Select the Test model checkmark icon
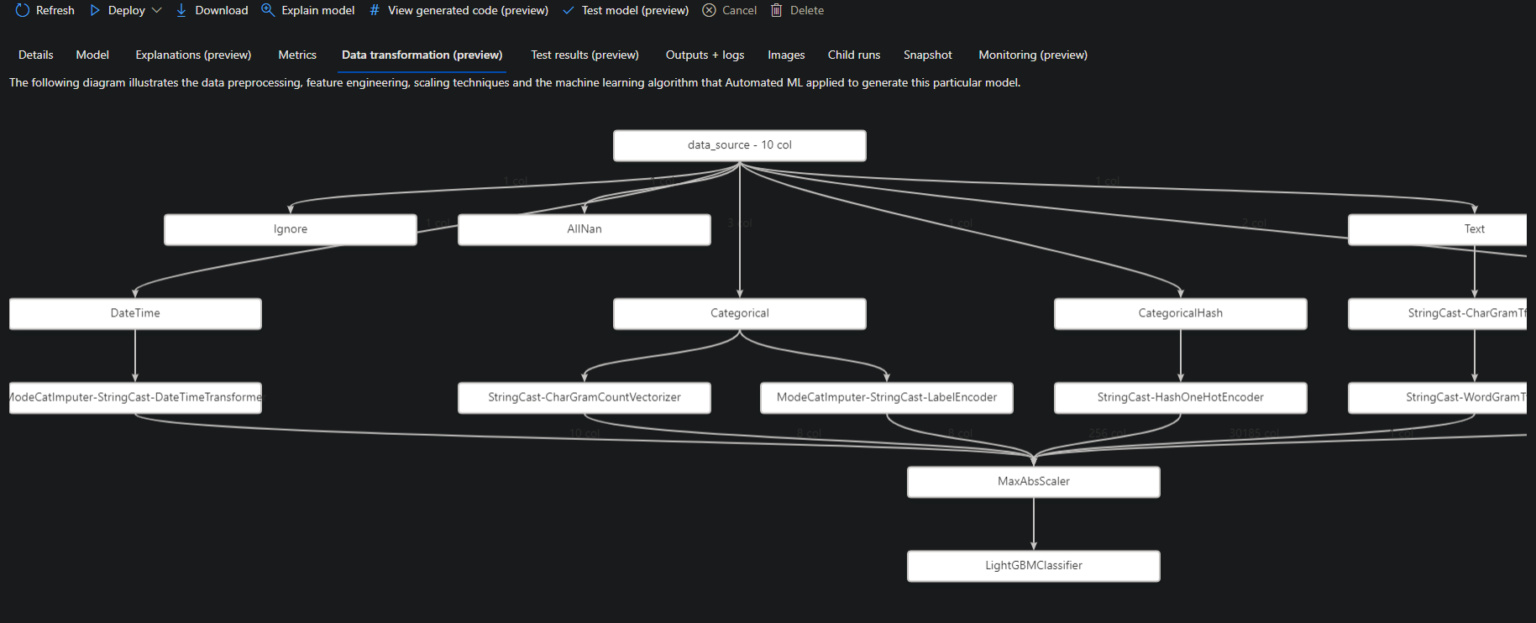Viewport: 1536px width, 623px height. tap(570, 10)
